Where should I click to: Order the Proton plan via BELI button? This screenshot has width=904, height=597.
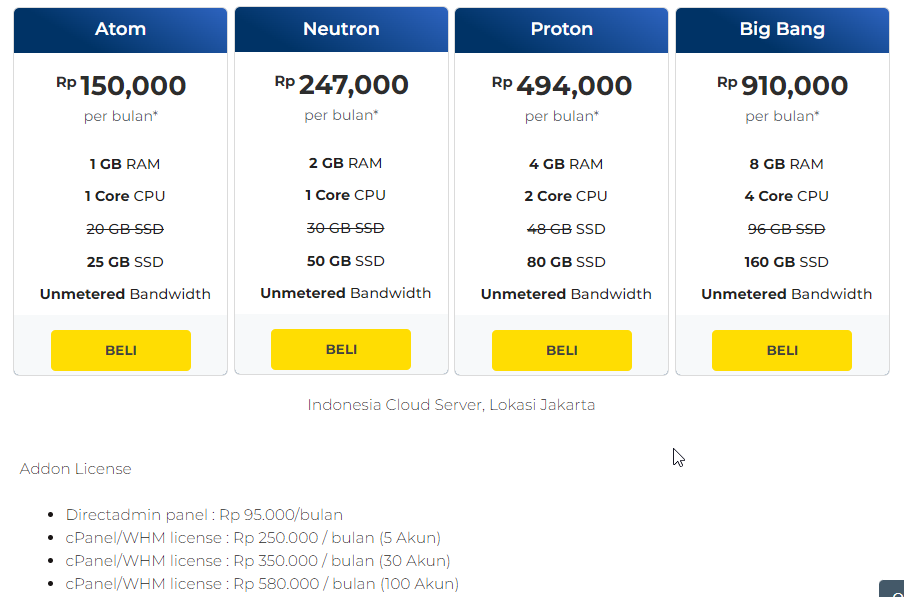coord(562,350)
